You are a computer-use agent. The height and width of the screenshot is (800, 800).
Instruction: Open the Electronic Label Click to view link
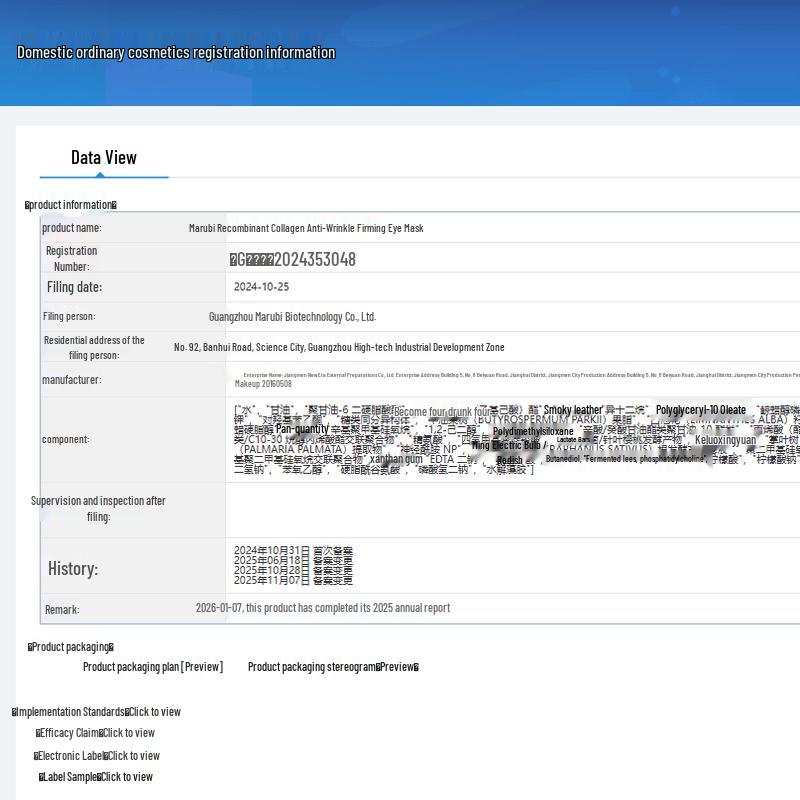pos(97,756)
